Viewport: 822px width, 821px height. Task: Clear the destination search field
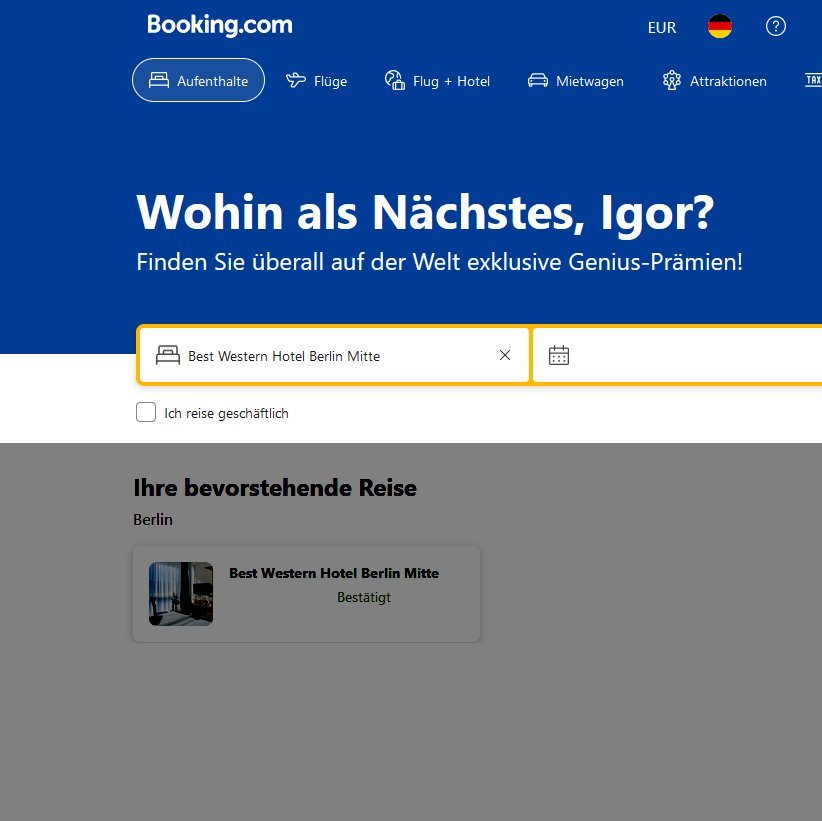505,355
